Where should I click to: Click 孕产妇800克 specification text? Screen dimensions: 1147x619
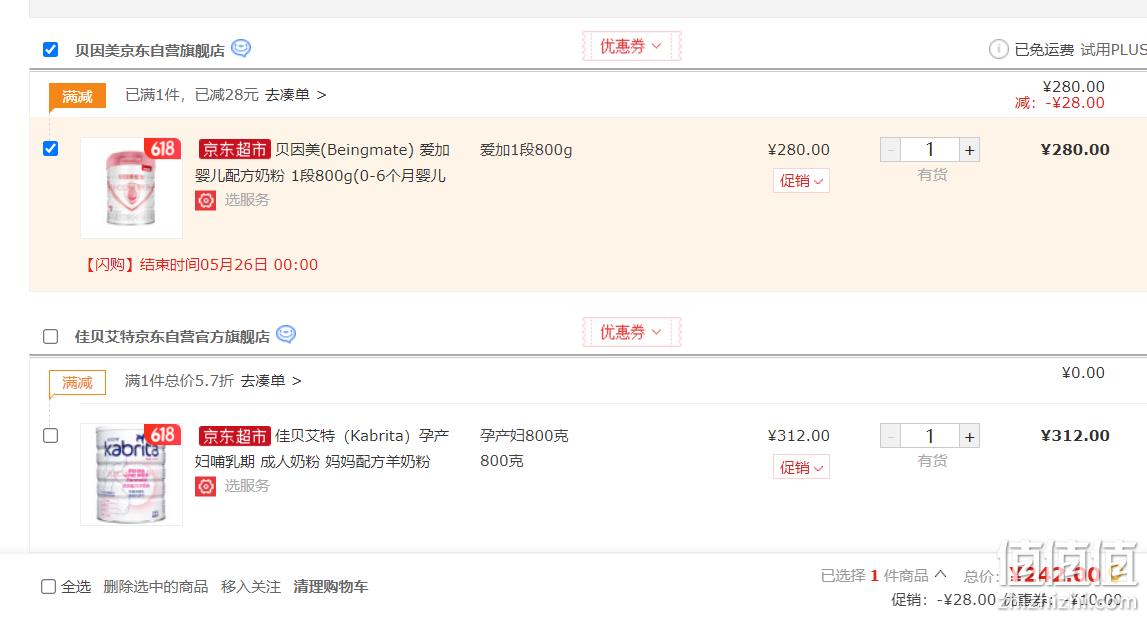point(524,436)
